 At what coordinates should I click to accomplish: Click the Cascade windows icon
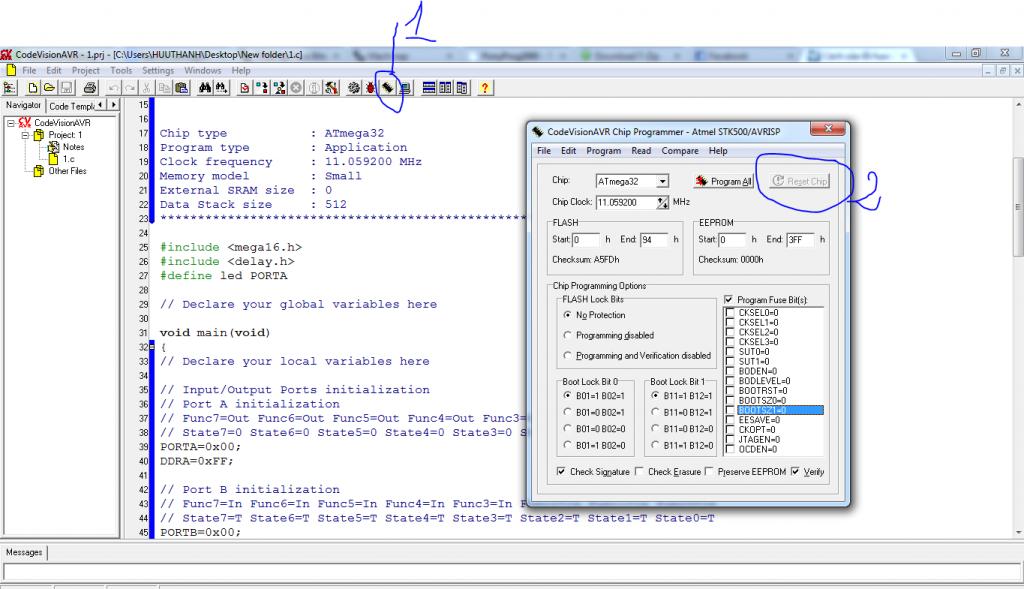point(462,88)
